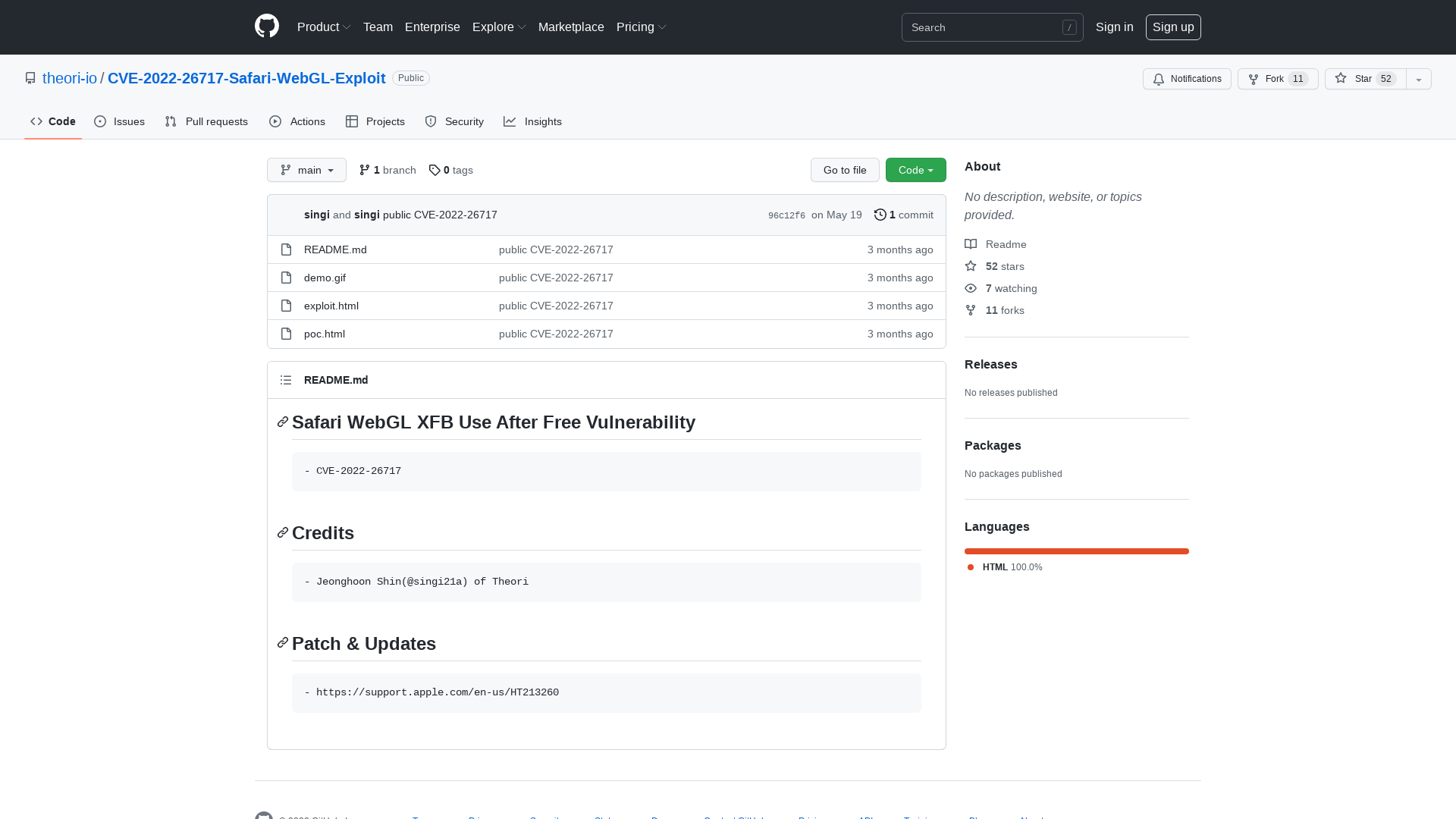
Task: Expand the Pricing dropdown menu
Action: 642,27
